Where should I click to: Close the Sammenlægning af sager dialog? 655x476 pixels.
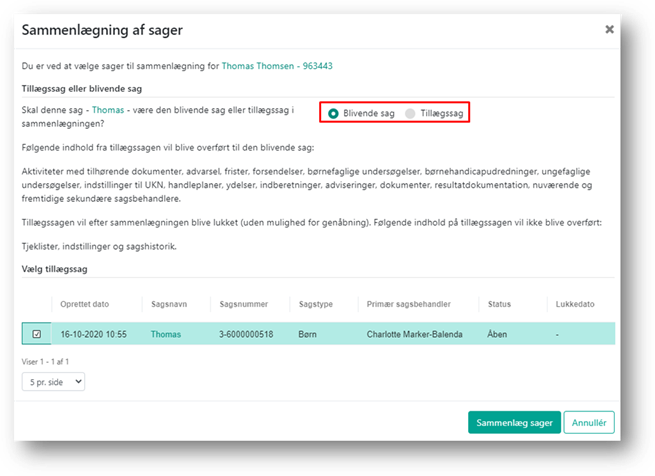pos(609,30)
